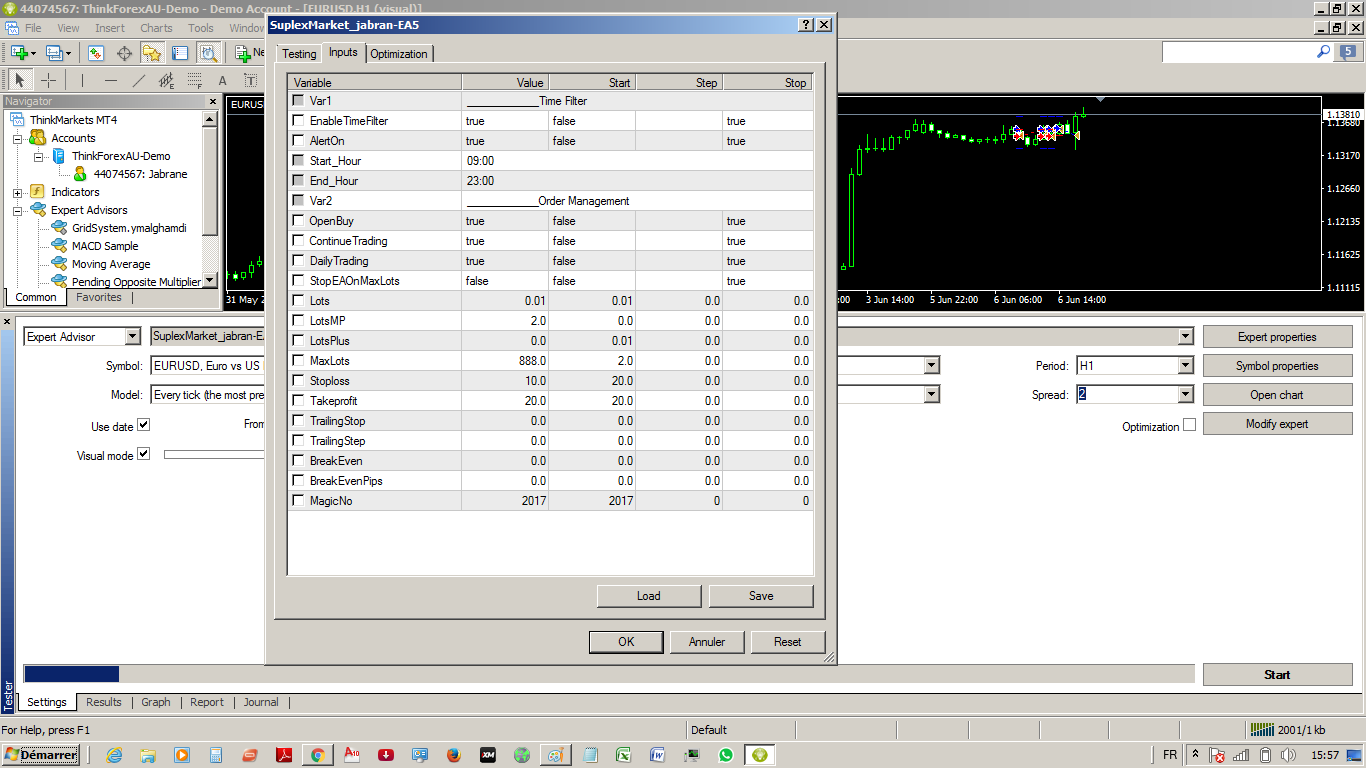This screenshot has height=768, width=1366.
Task: Switch to the Testing tab
Action: 298,54
